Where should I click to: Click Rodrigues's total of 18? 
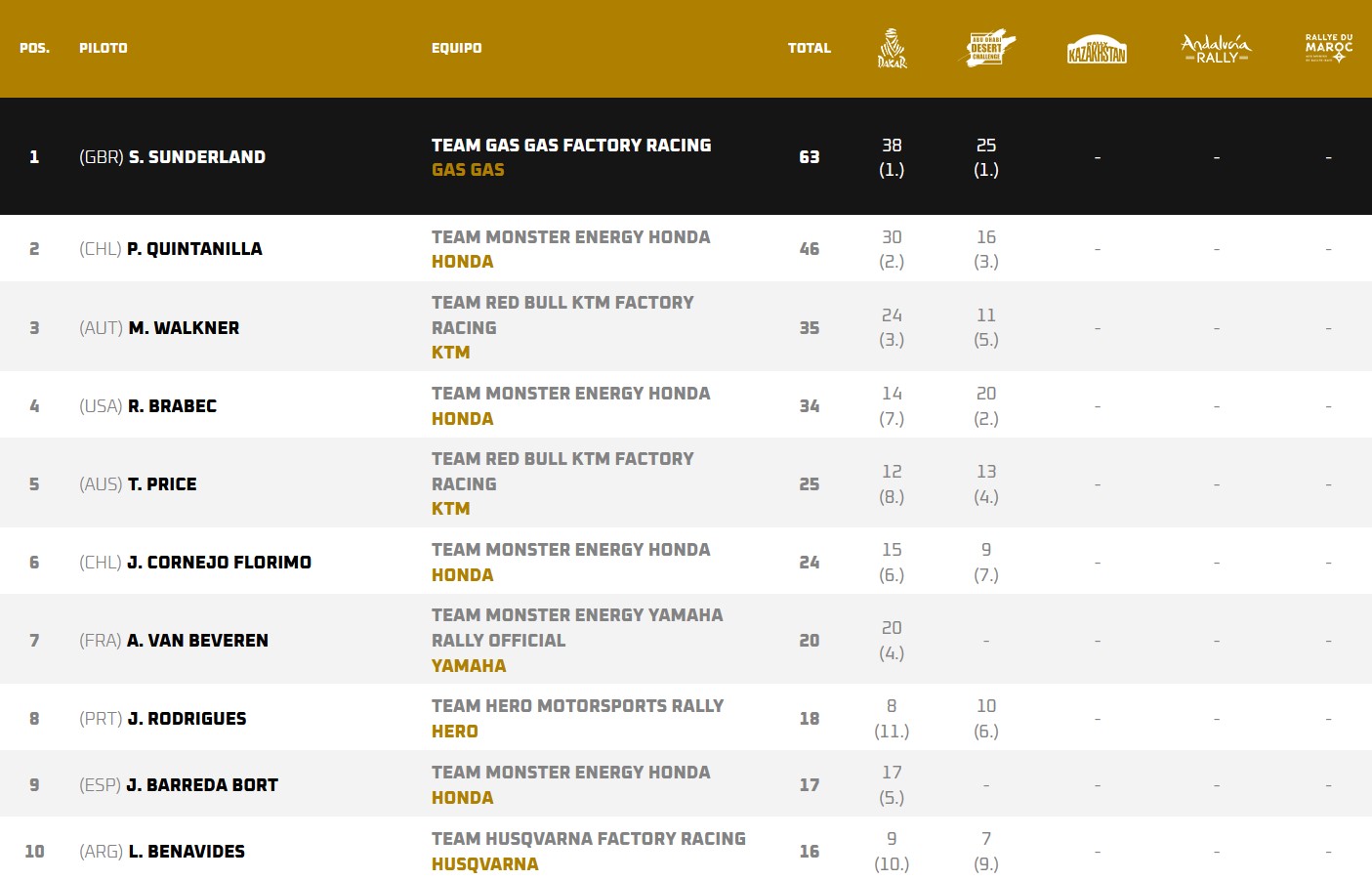tap(810, 718)
